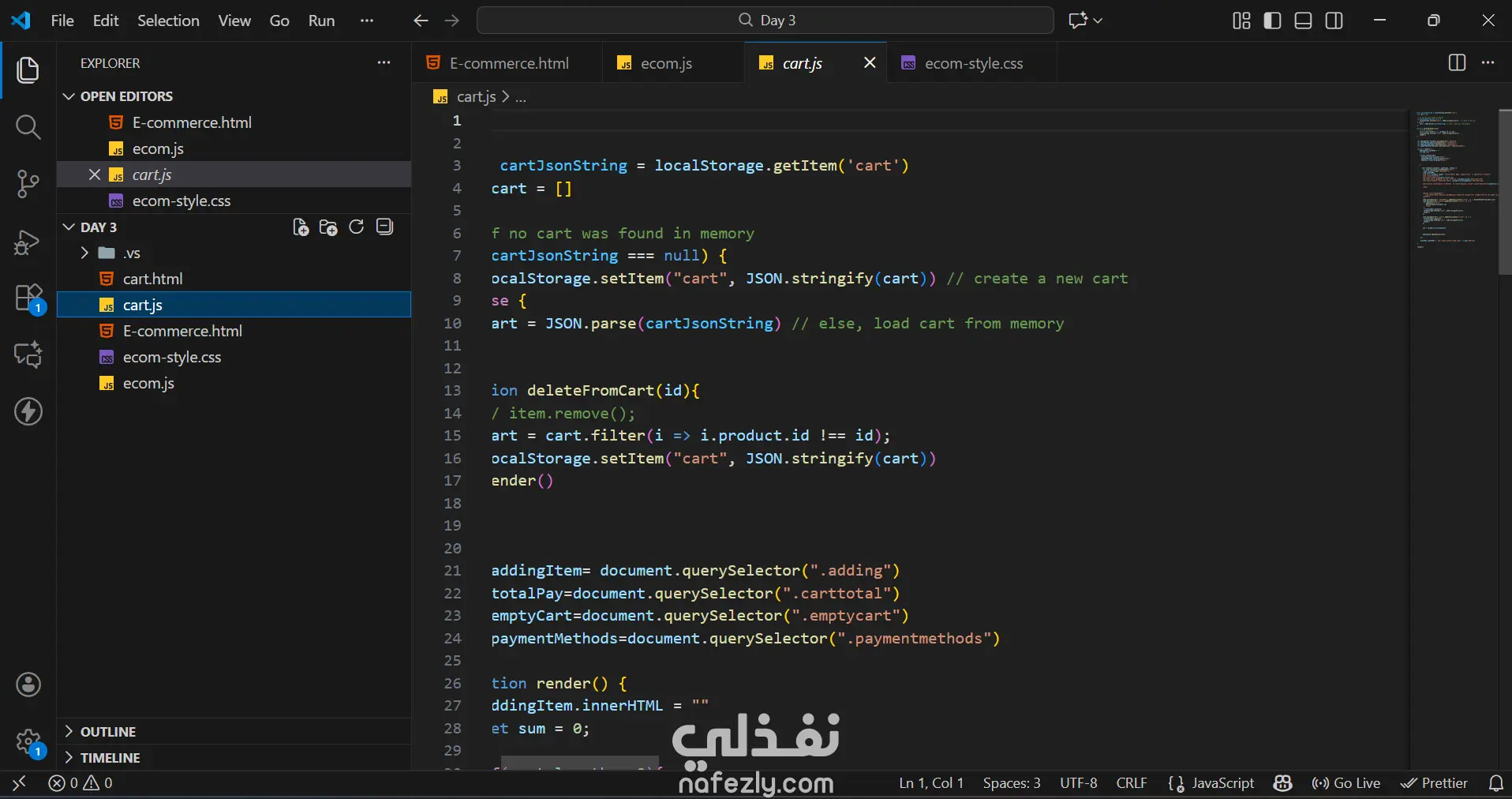The height and width of the screenshot is (799, 1512).
Task: Collapse all folders in explorer
Action: point(384,227)
